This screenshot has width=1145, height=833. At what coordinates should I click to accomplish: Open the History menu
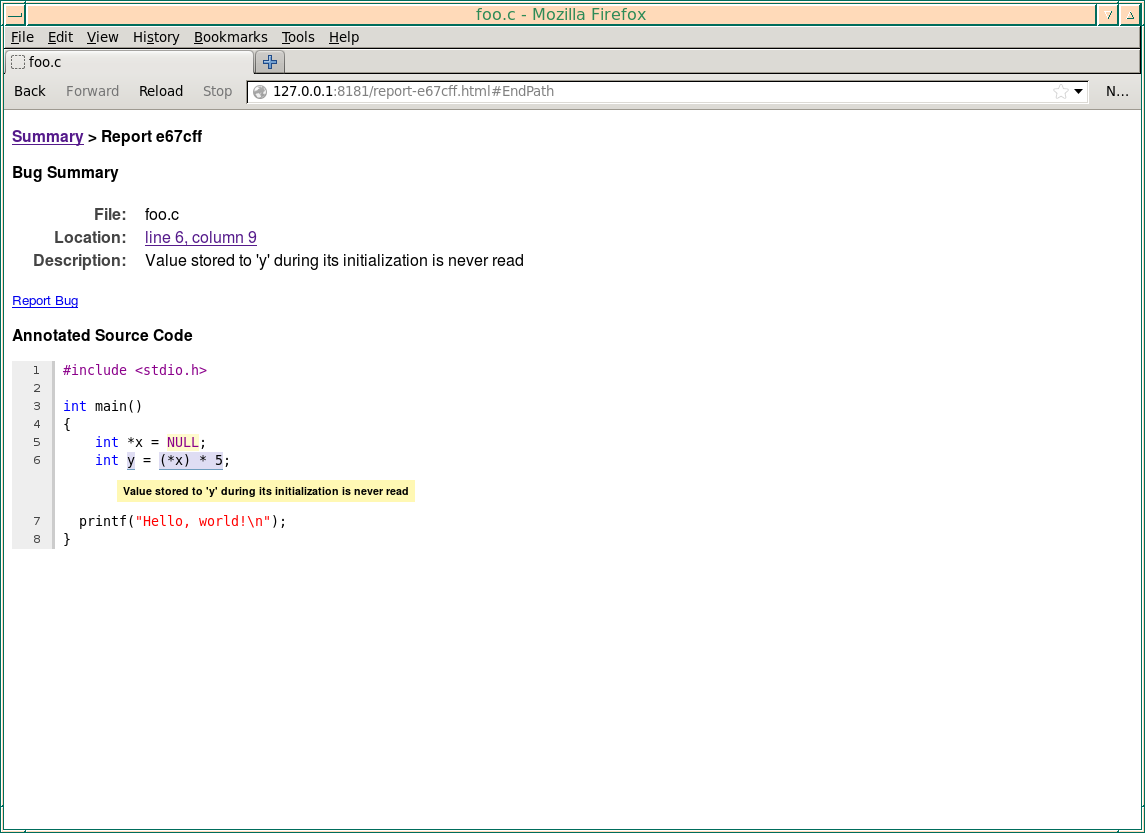pos(156,37)
